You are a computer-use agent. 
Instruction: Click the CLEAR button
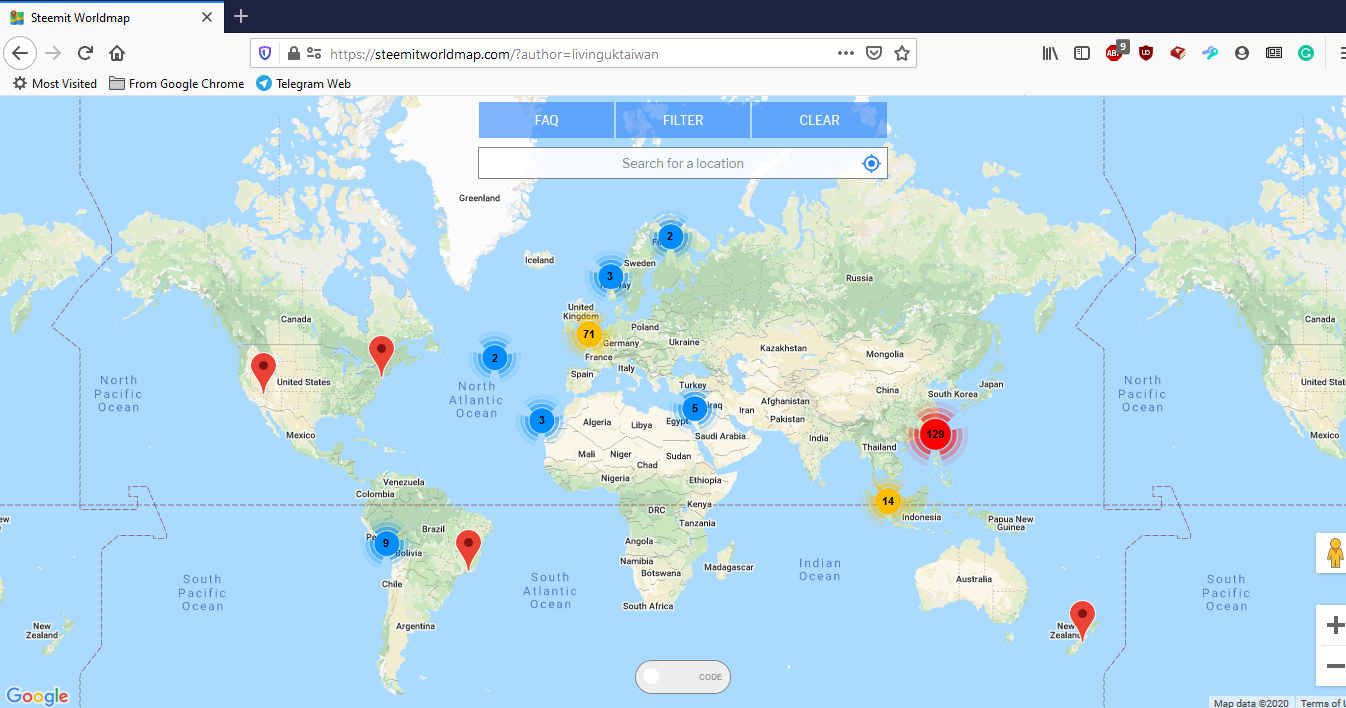click(819, 120)
